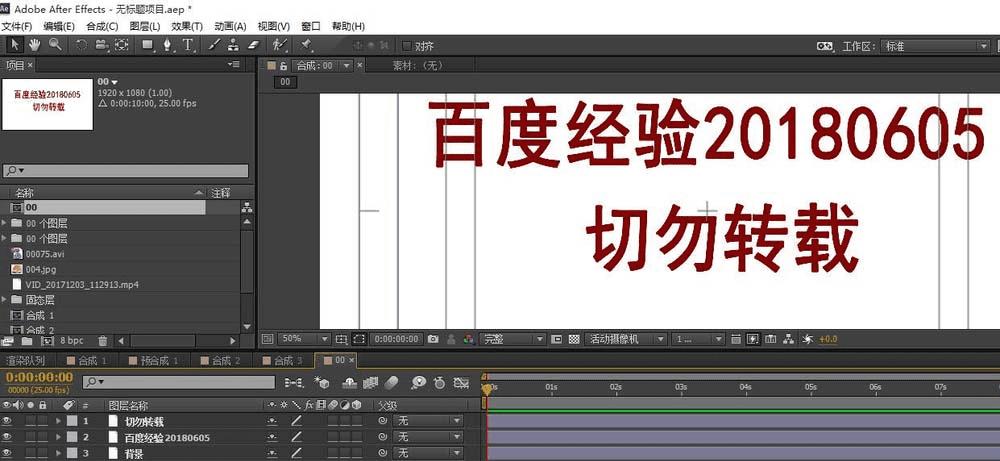
Task: Toggle hiding shy layers in timeline
Action: 349,383
